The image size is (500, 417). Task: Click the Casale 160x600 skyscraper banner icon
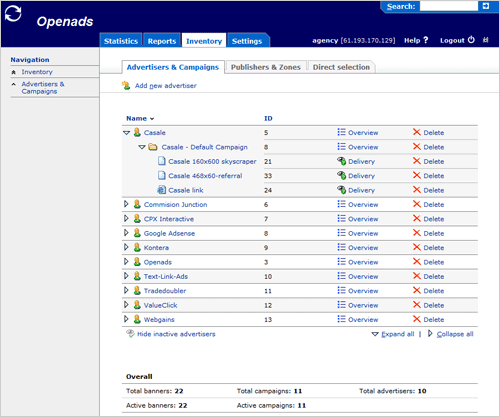pyautogui.click(x=162, y=161)
